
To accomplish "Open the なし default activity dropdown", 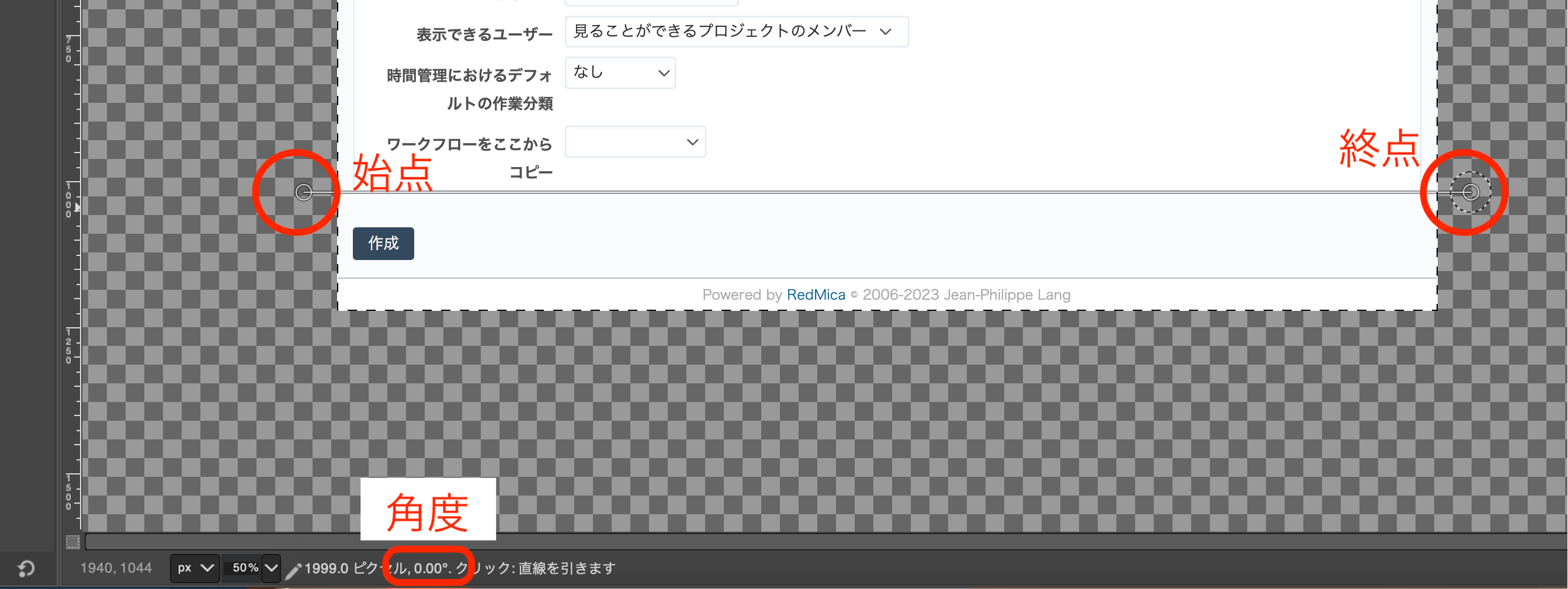I will 620,73.
